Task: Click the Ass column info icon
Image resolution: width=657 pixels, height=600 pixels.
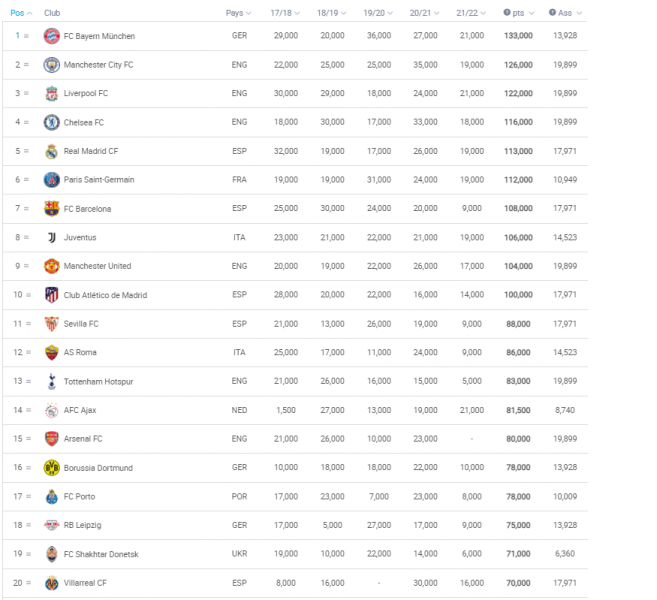Action: pyautogui.click(x=552, y=13)
